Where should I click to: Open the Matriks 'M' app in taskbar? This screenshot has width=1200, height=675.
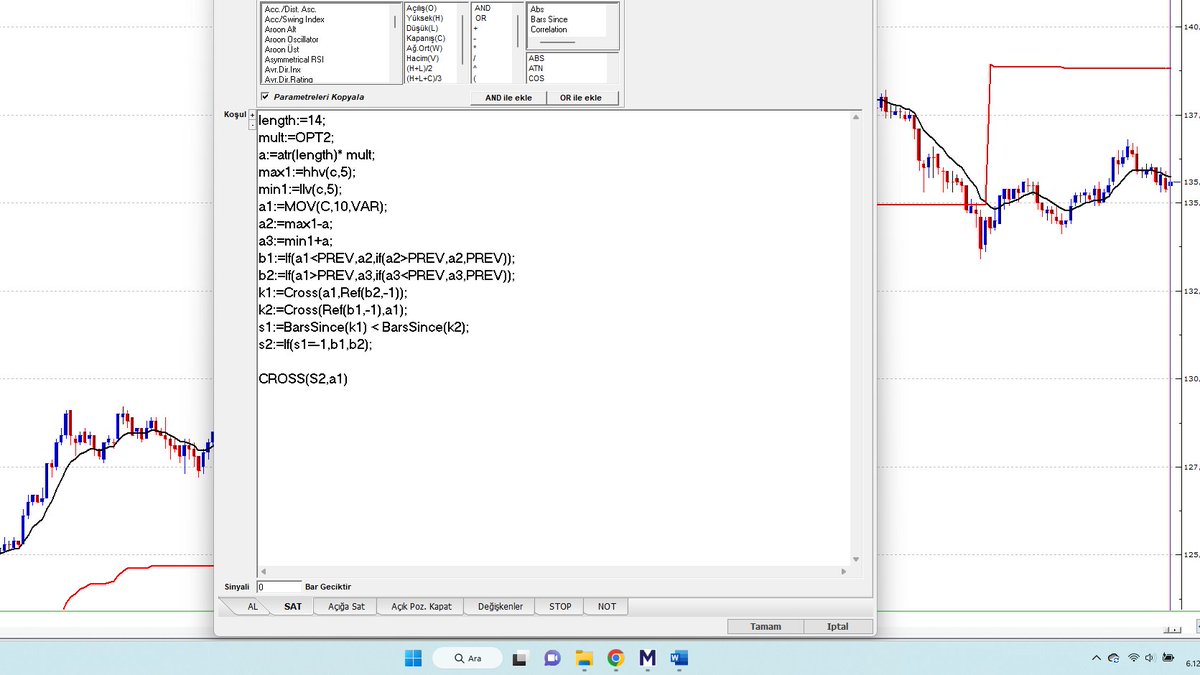pyautogui.click(x=647, y=658)
